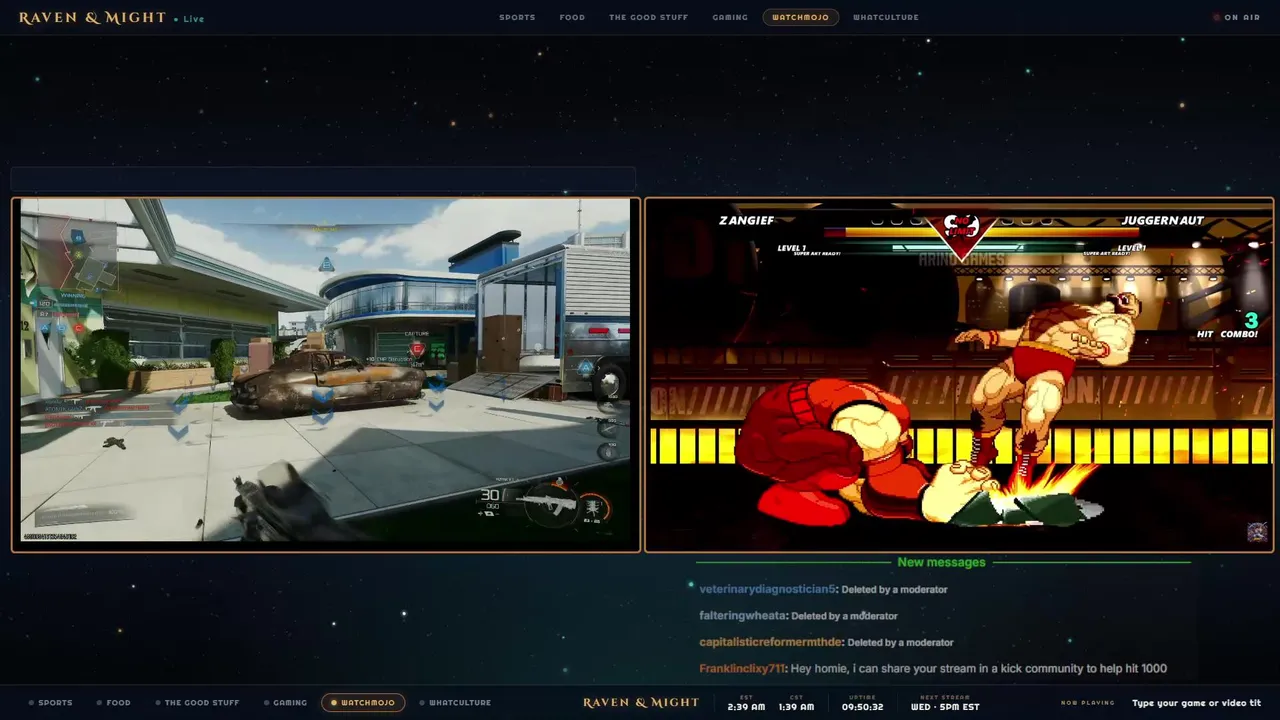This screenshot has width=1280, height=720.
Task: Click Franklinclixy711's message about sharing the stream
Action: [979, 668]
